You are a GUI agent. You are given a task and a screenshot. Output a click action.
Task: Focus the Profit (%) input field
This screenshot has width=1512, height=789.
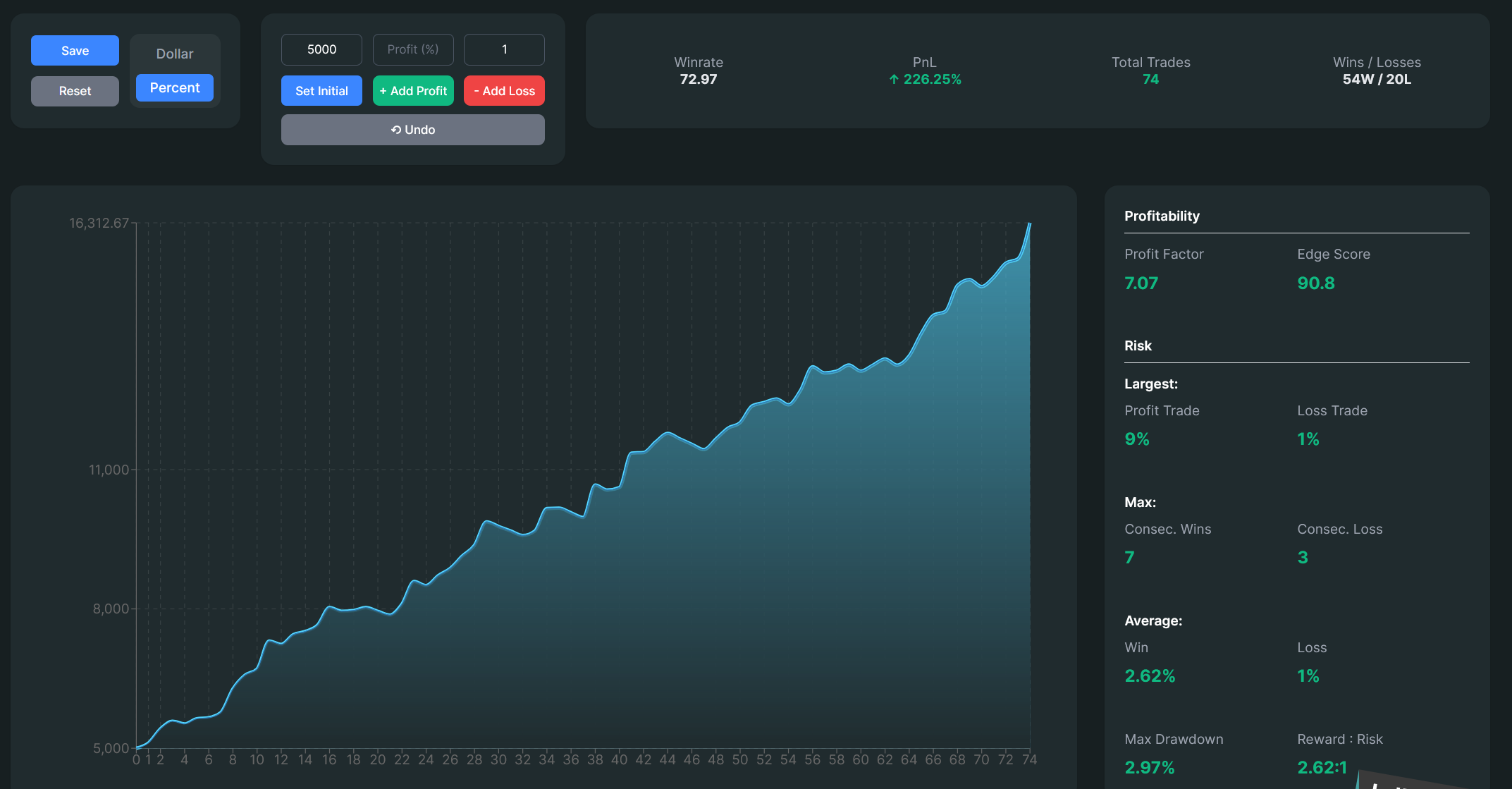coord(412,49)
